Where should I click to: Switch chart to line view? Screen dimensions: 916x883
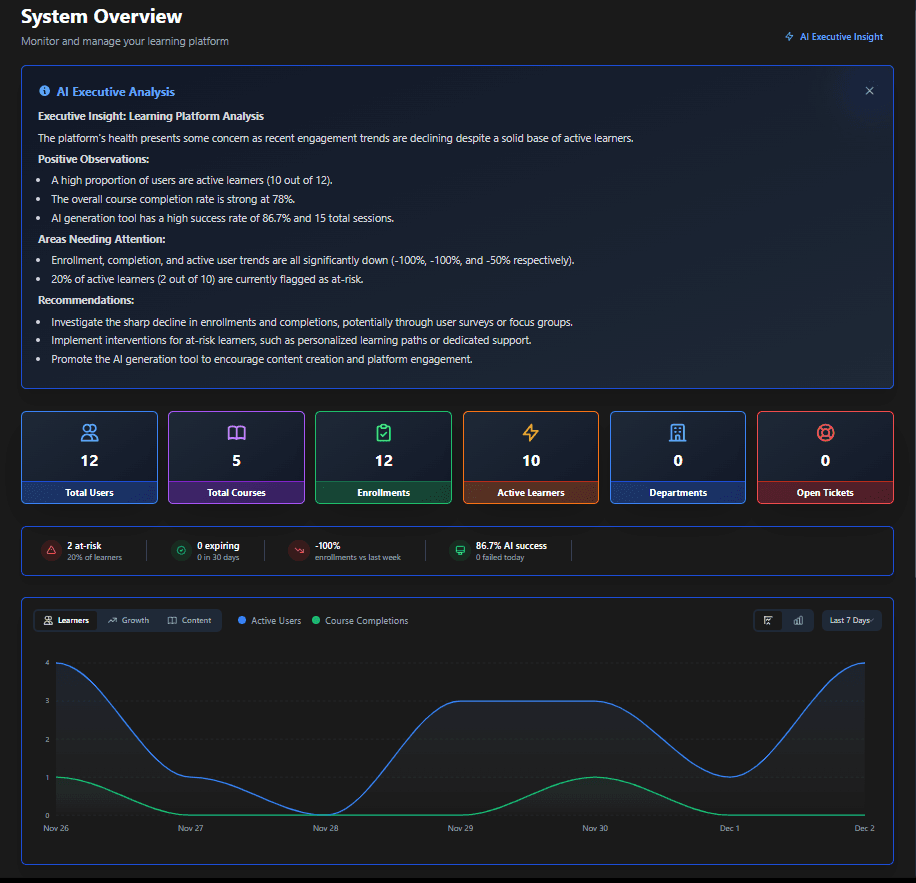768,620
